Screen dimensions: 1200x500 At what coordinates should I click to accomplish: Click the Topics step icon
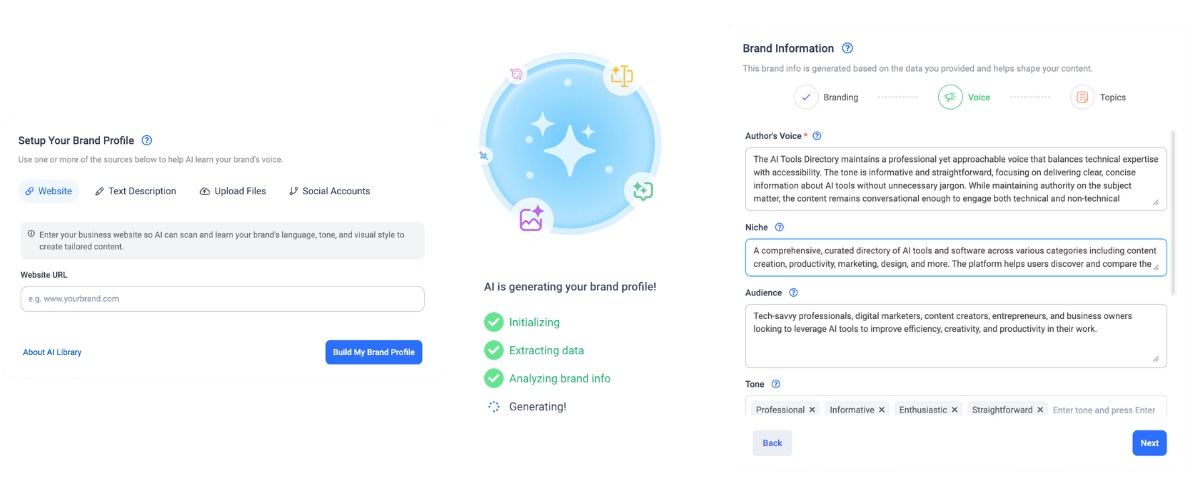tap(1082, 97)
